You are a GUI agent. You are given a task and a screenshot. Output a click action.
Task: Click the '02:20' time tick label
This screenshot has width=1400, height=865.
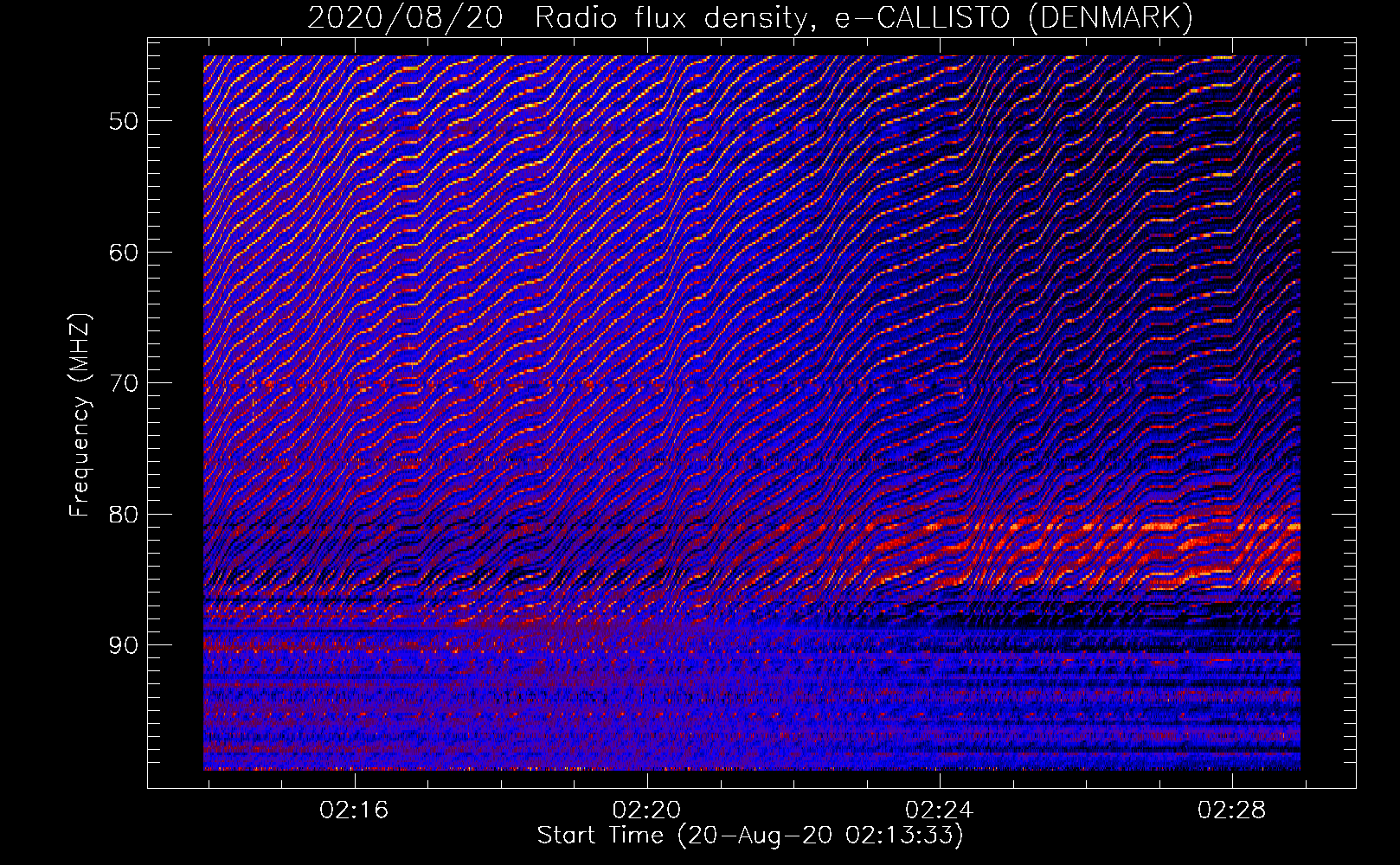(x=646, y=810)
